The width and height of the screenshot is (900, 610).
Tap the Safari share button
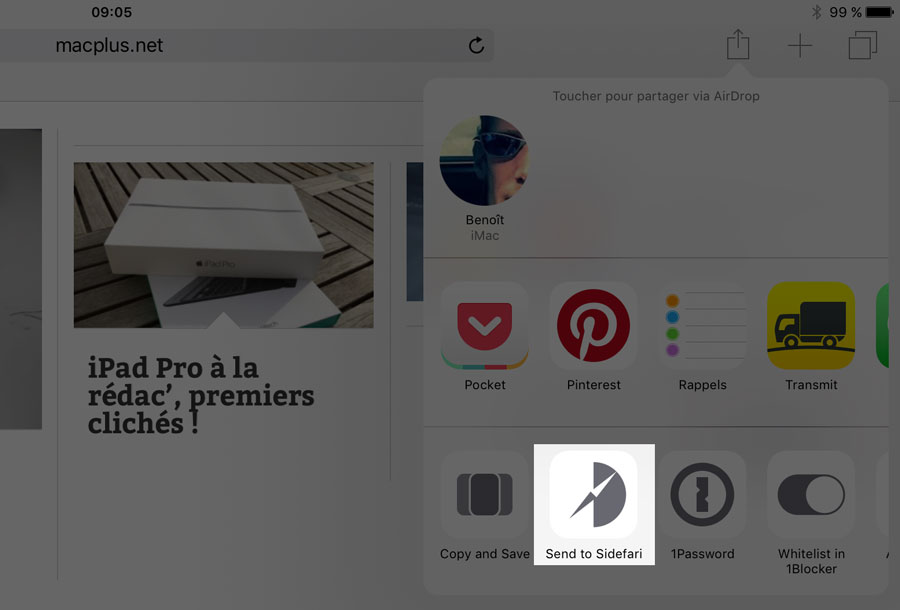click(x=738, y=44)
